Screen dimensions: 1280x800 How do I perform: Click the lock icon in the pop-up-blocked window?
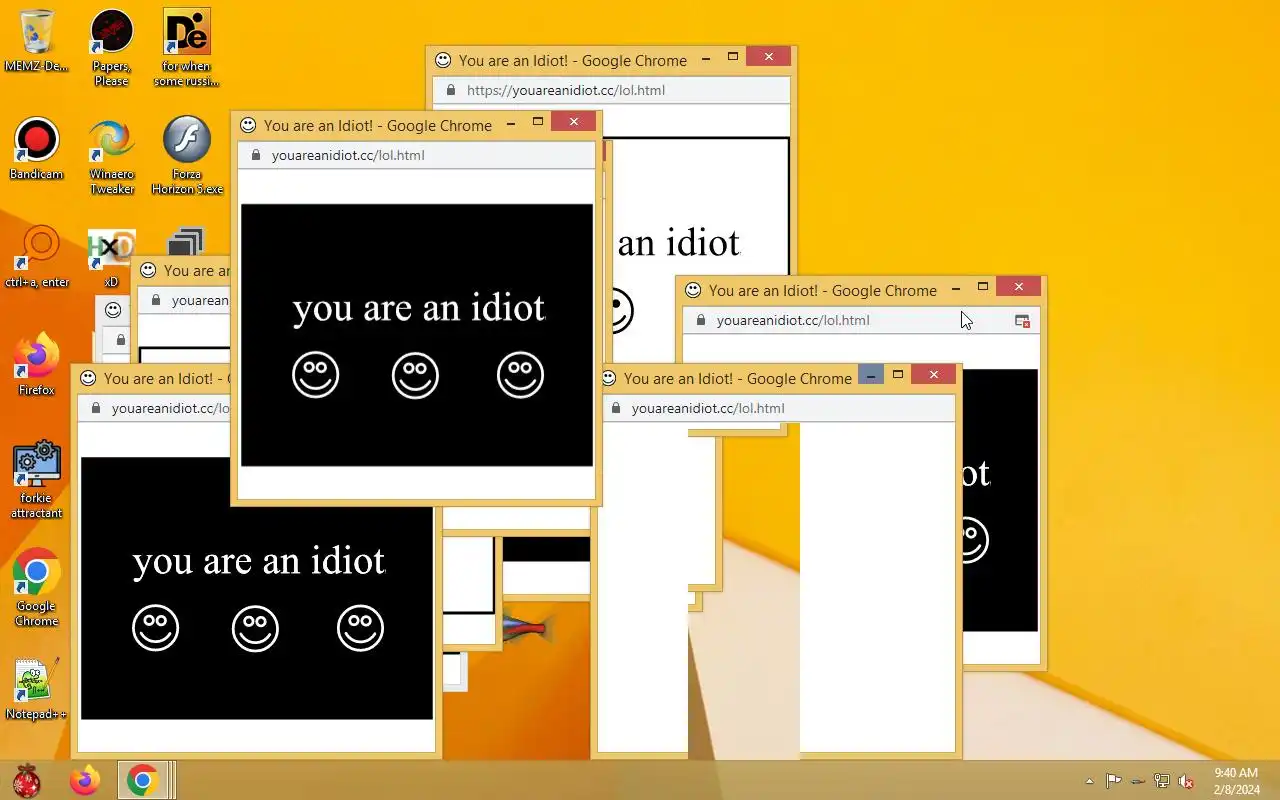coord(700,320)
